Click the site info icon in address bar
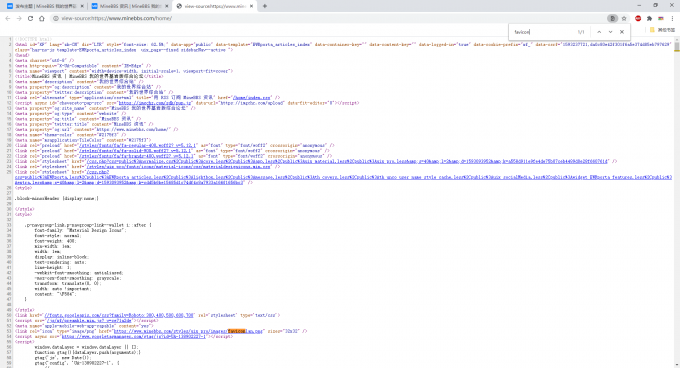Viewport: 680px width, 368px height. (56, 18)
